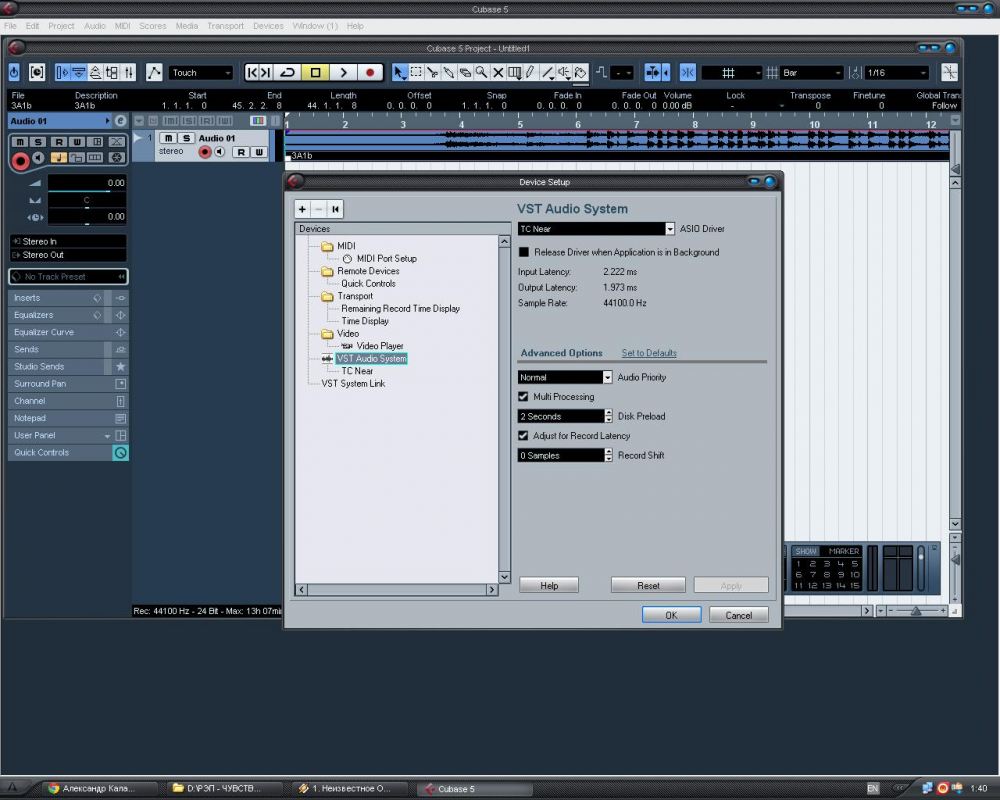Open the Mixer from the toolbar

(128, 73)
